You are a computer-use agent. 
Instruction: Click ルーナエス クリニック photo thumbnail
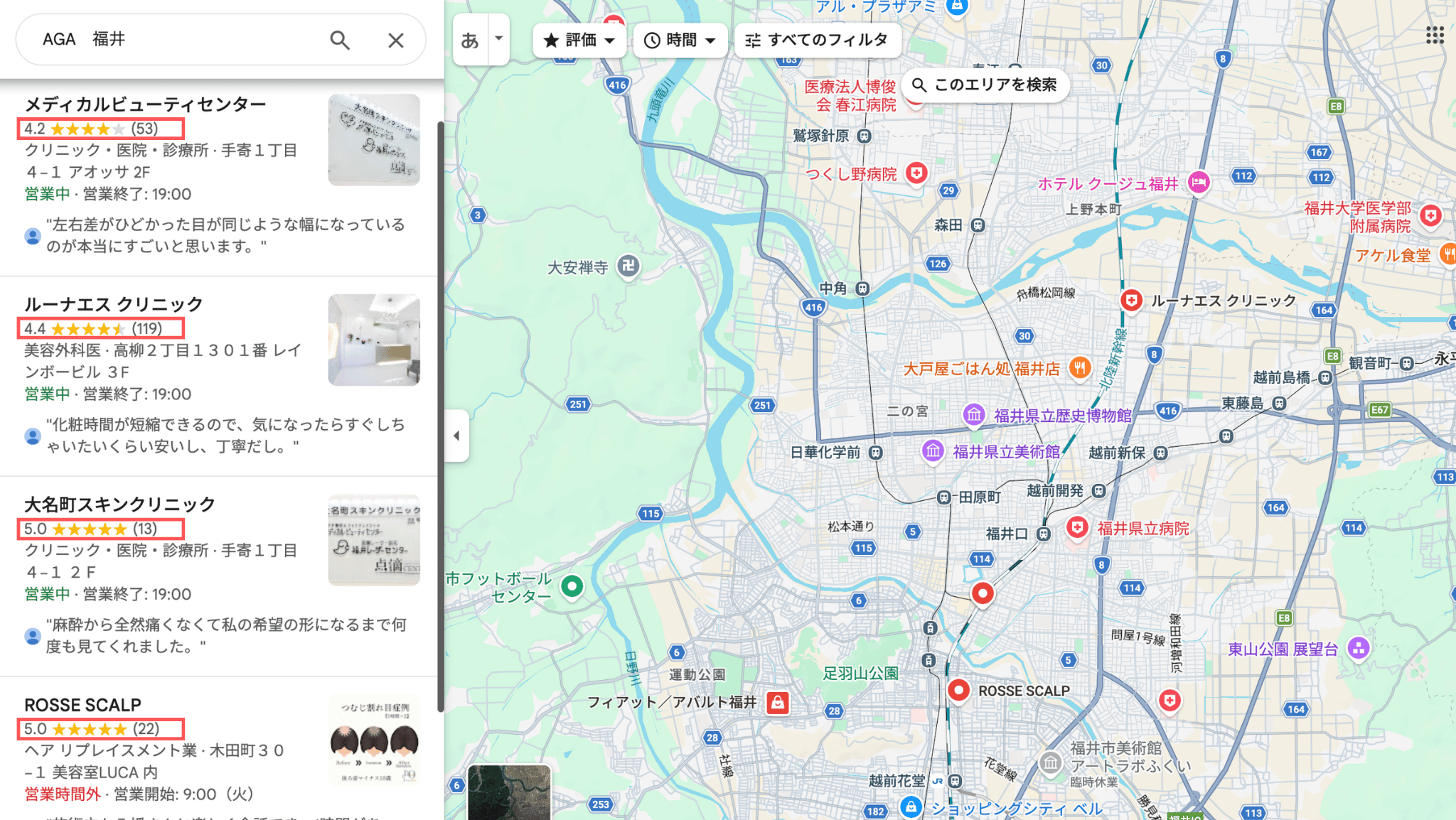[374, 340]
